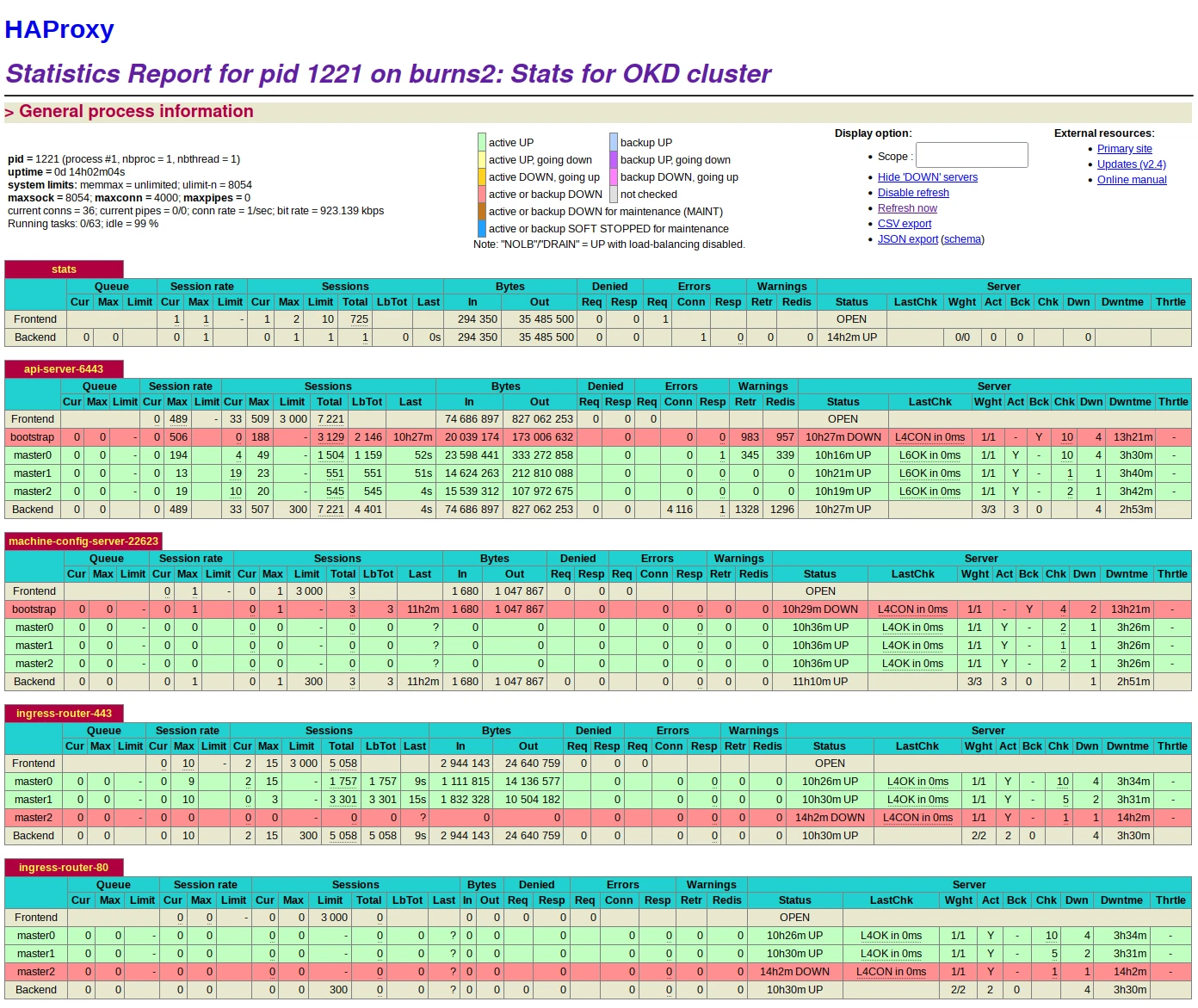Click master2 in api-server-6443 table

33,492
